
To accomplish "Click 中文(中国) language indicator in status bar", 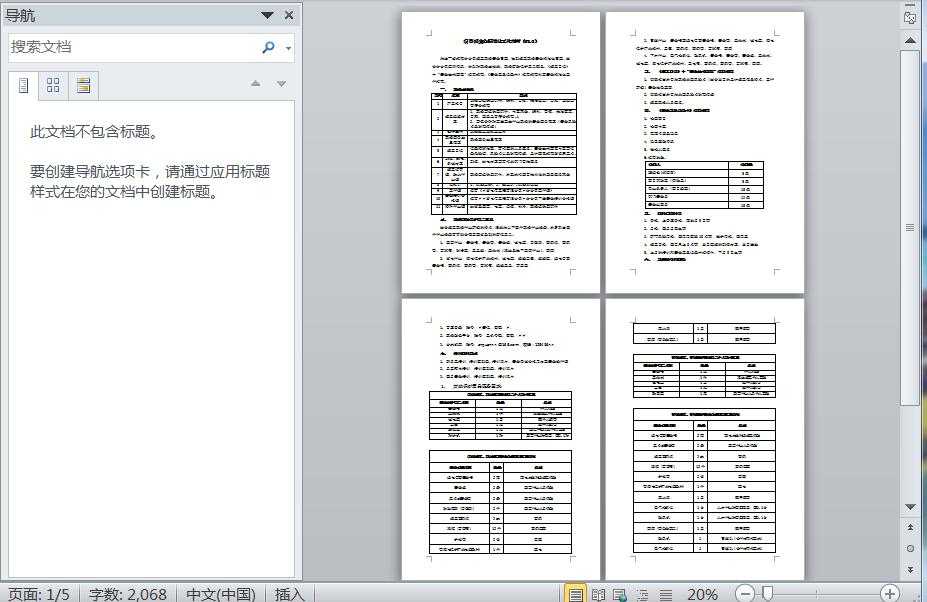I will point(220,594).
